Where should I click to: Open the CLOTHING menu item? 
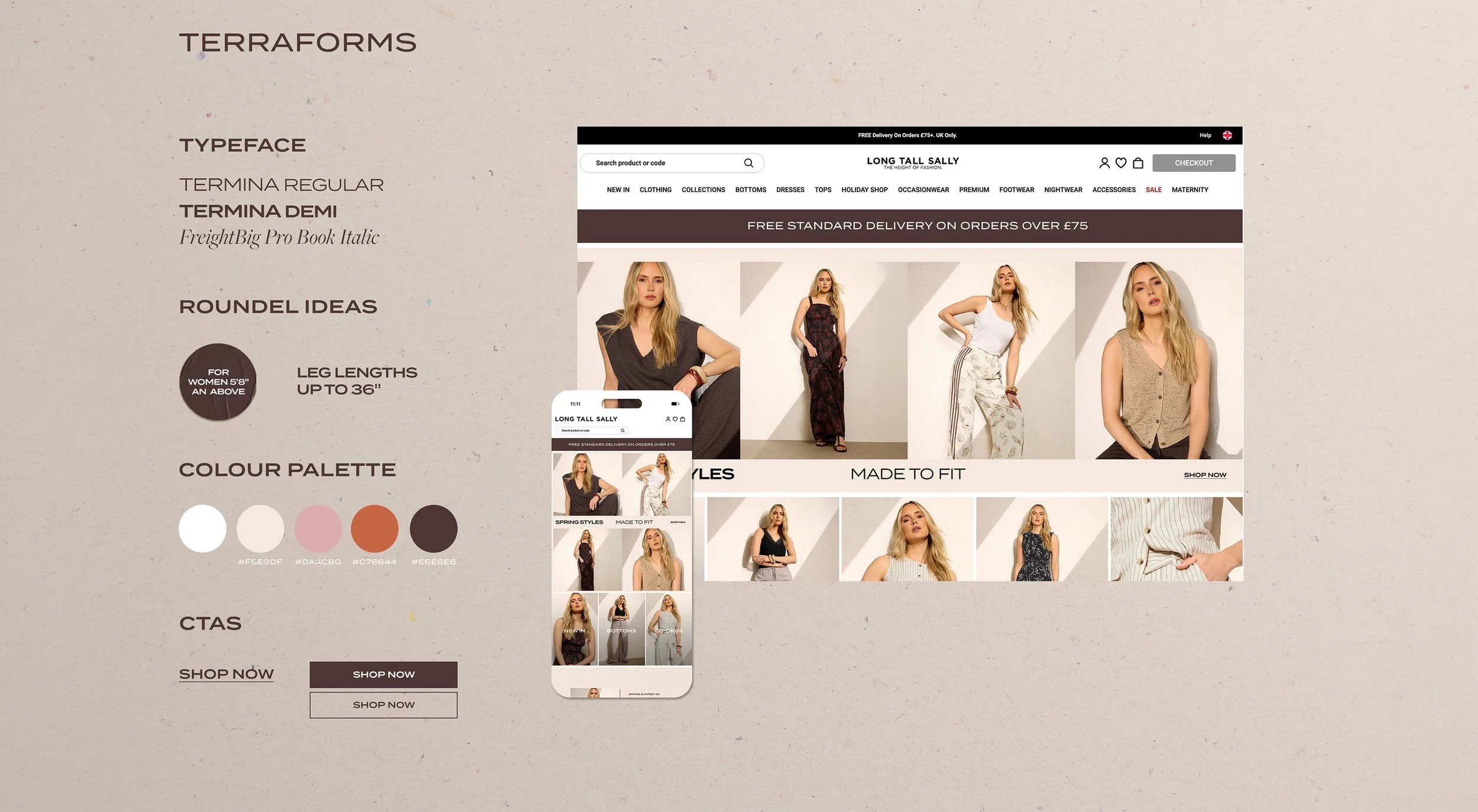(655, 190)
